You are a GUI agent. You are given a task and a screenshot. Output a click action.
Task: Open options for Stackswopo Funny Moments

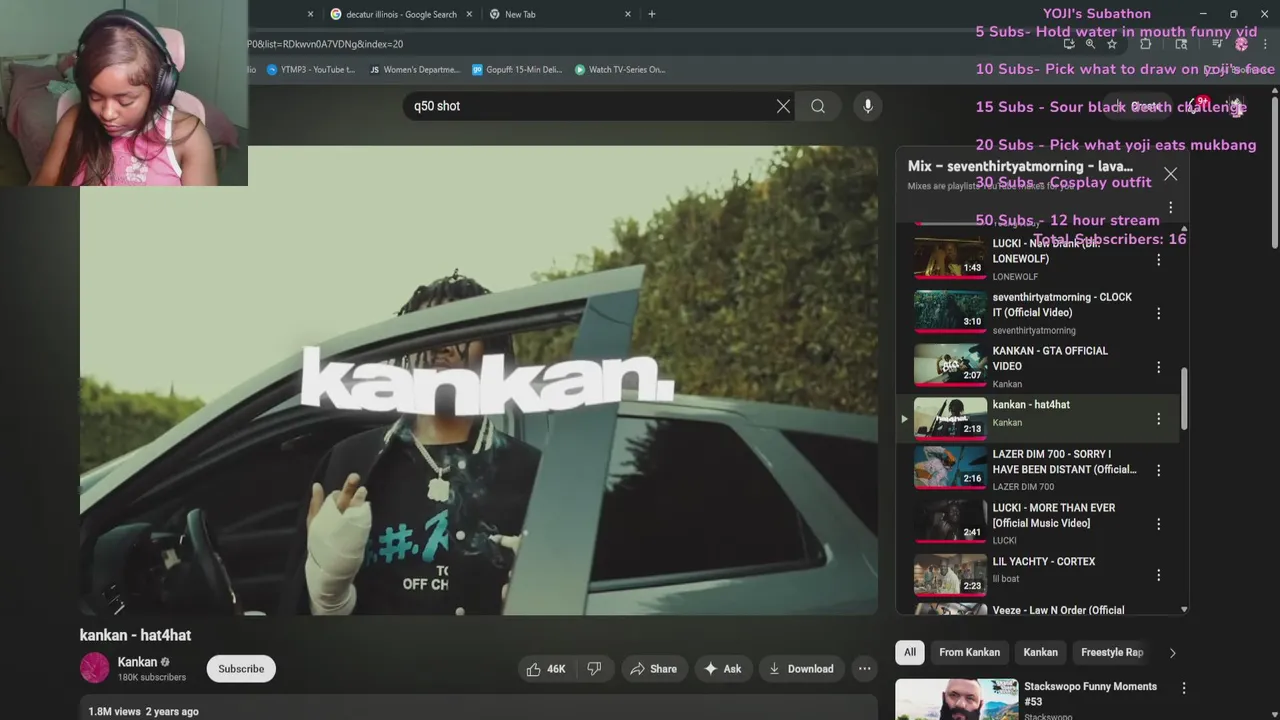[1184, 688]
